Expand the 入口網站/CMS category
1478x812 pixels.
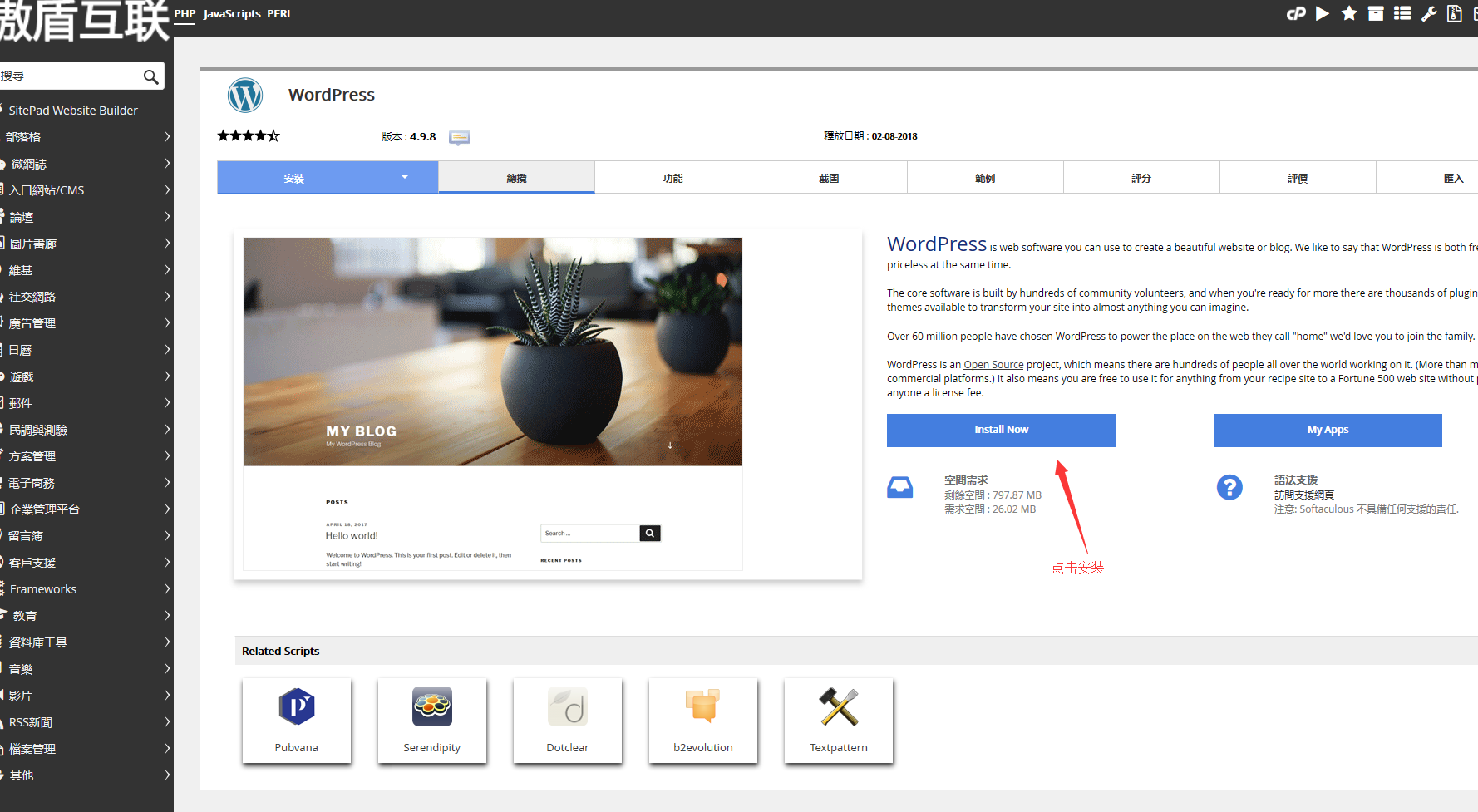tap(86, 190)
